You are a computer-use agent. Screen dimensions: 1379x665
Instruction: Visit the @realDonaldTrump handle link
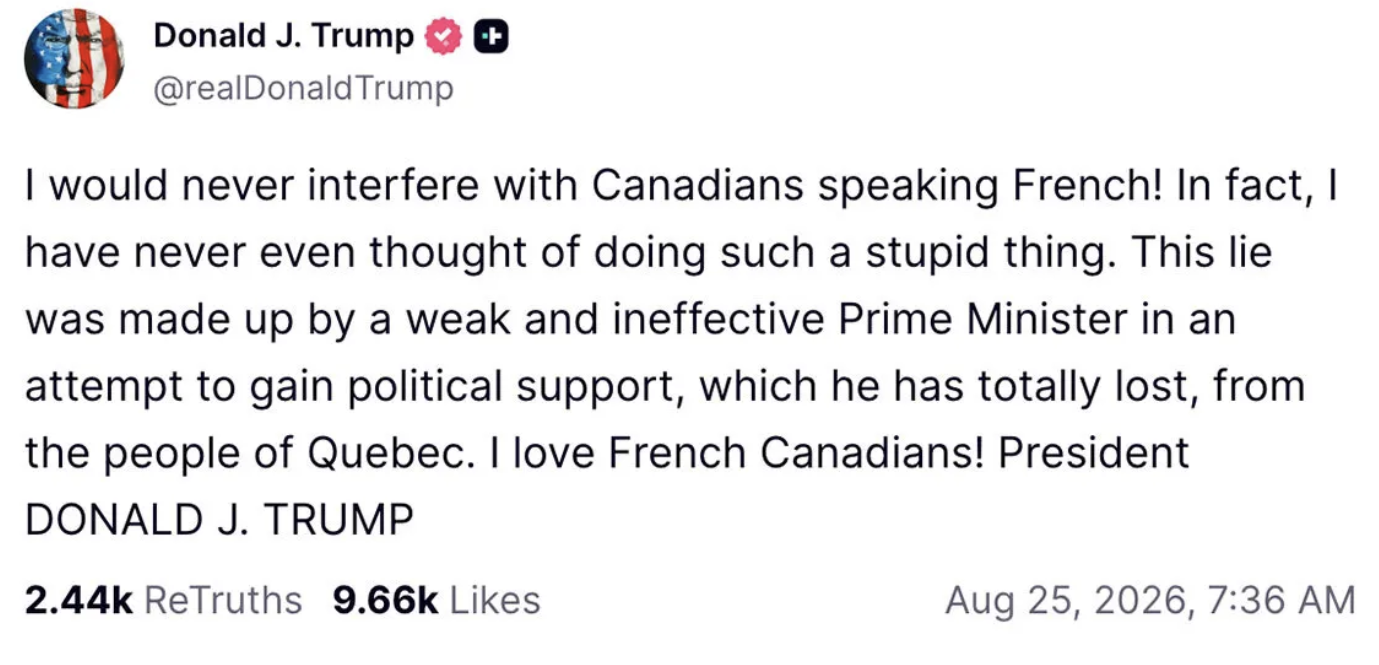click(x=302, y=89)
